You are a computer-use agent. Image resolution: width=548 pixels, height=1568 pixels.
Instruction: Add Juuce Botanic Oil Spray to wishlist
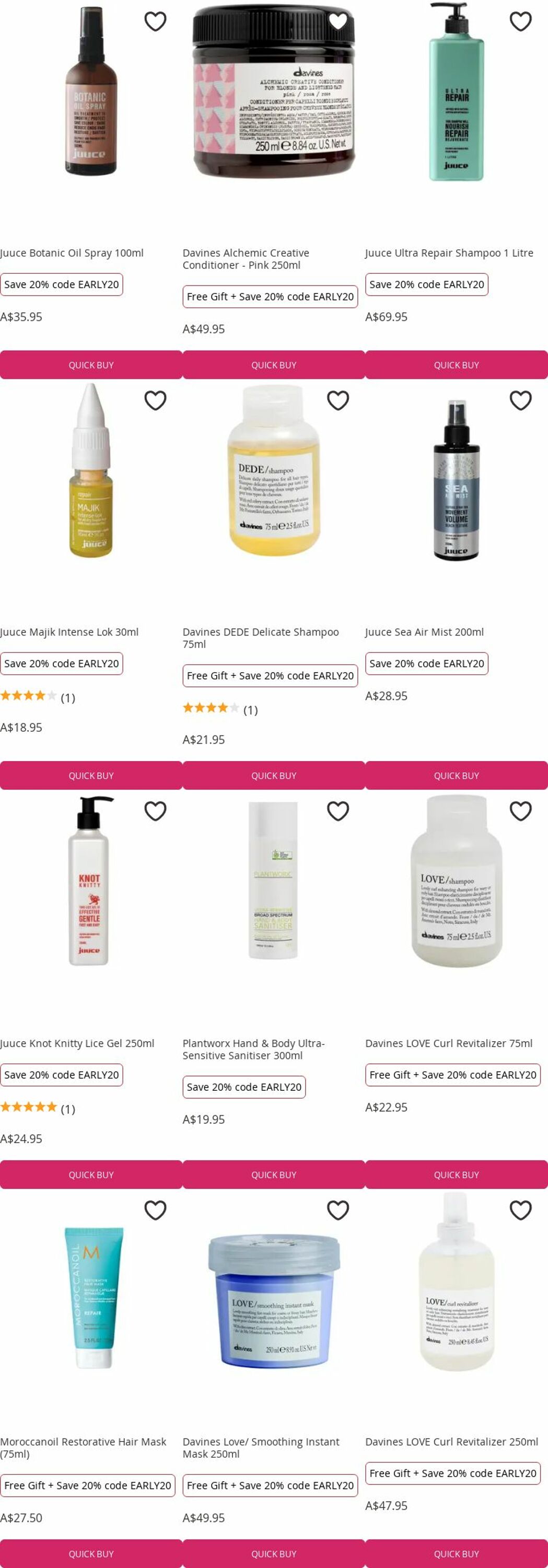pos(155,21)
